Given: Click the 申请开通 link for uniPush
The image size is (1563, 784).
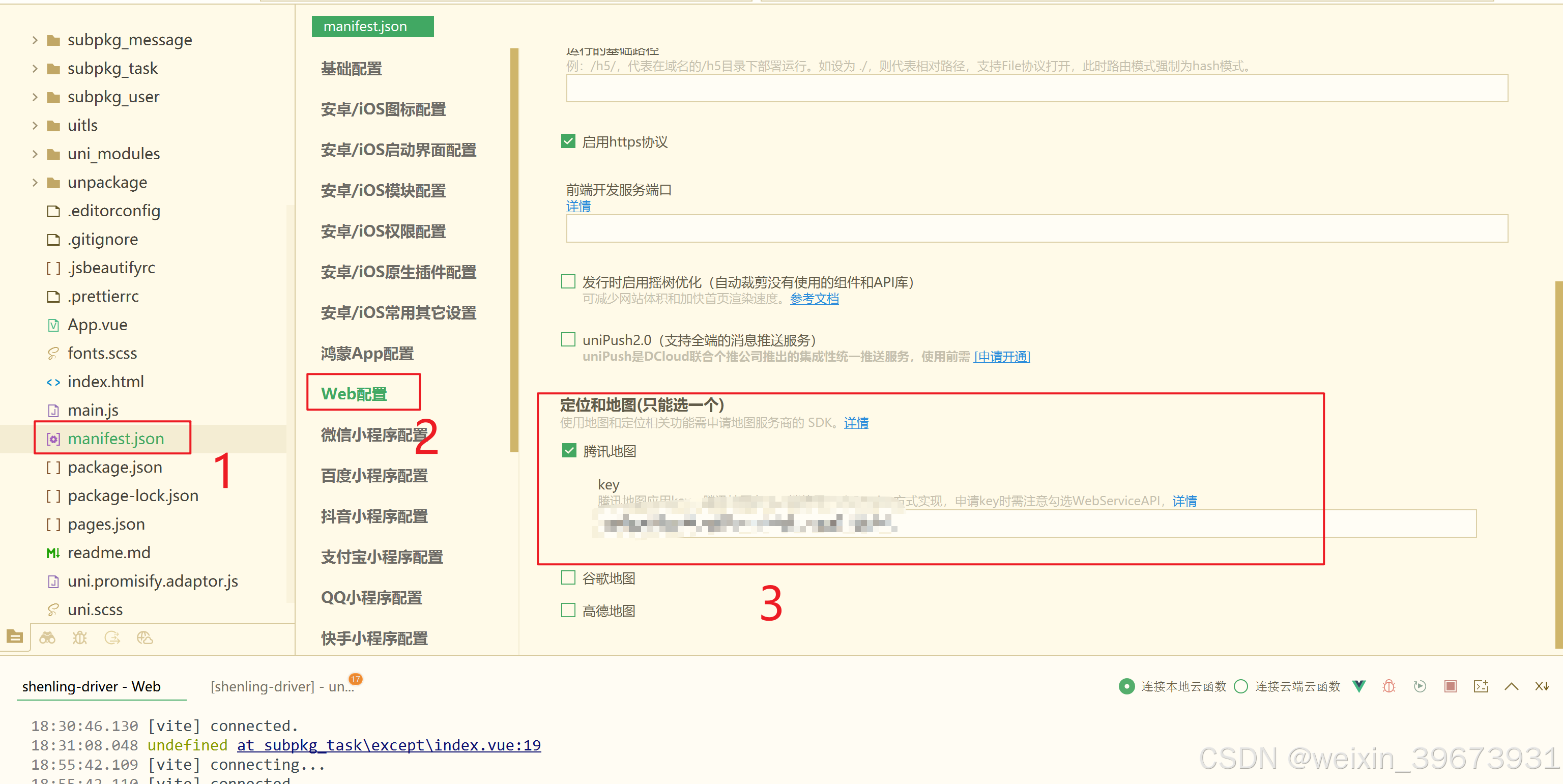Looking at the screenshot, I should [1002, 357].
